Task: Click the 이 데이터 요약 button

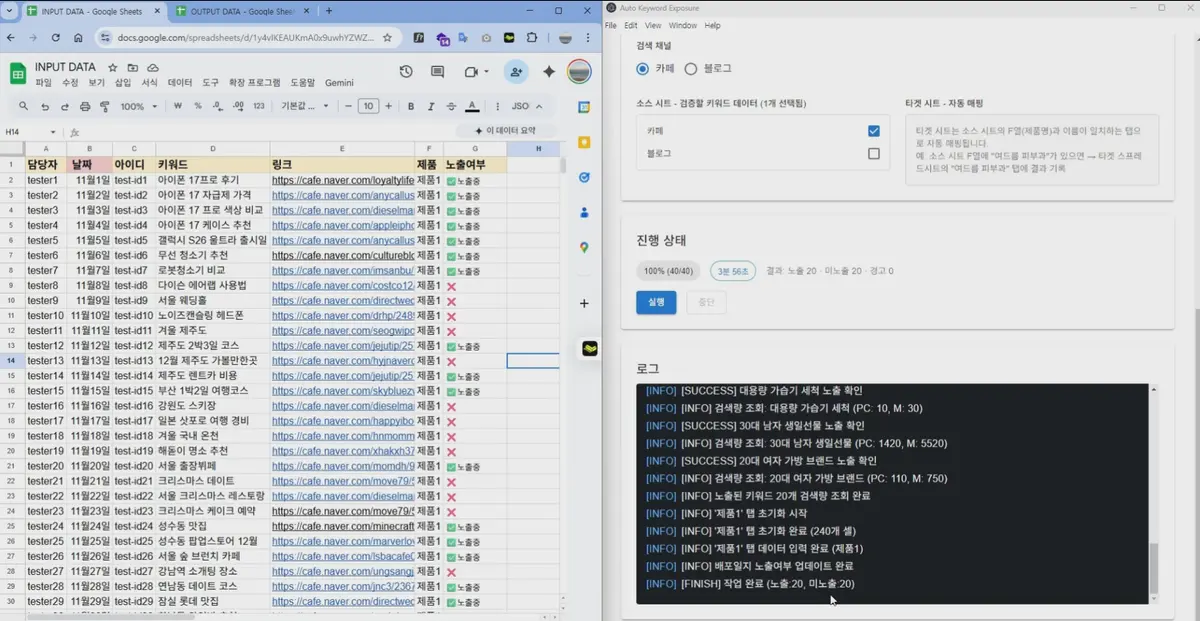Action: coord(504,131)
